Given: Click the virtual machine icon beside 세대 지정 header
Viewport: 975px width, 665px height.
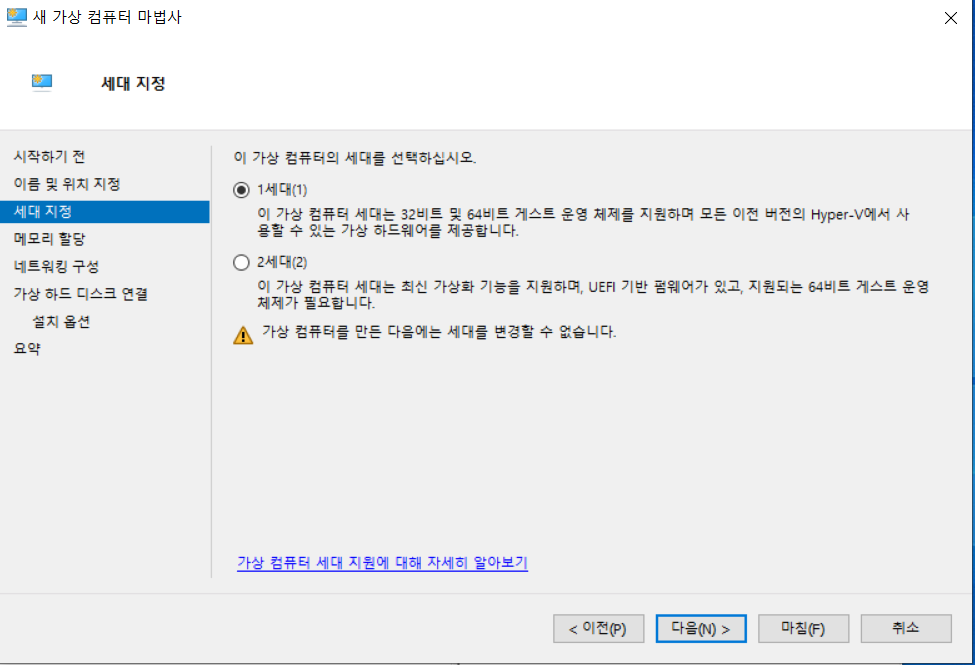Looking at the screenshot, I should pos(42,83).
